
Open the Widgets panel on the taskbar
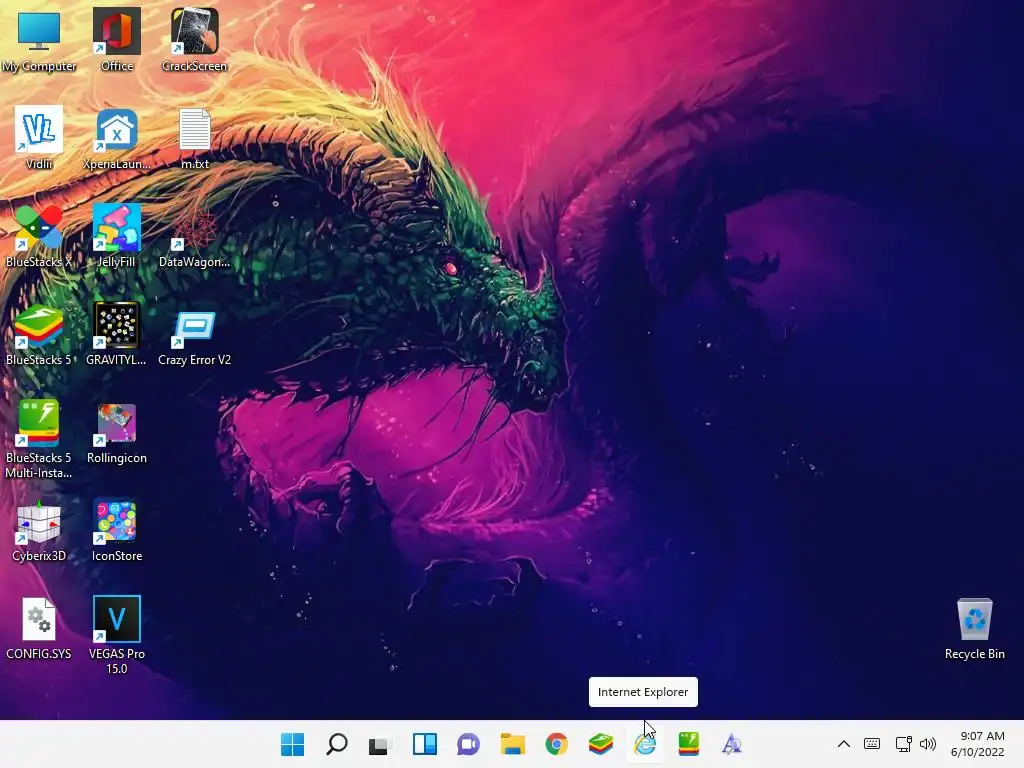point(424,744)
